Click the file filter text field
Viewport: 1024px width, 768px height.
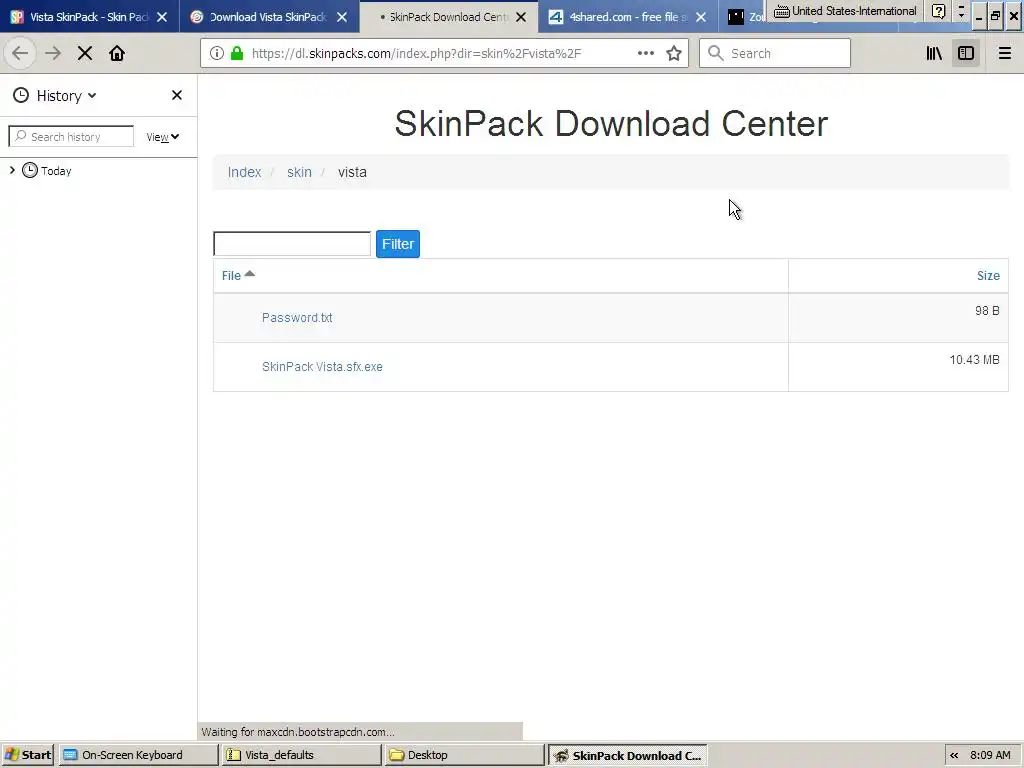click(x=292, y=244)
